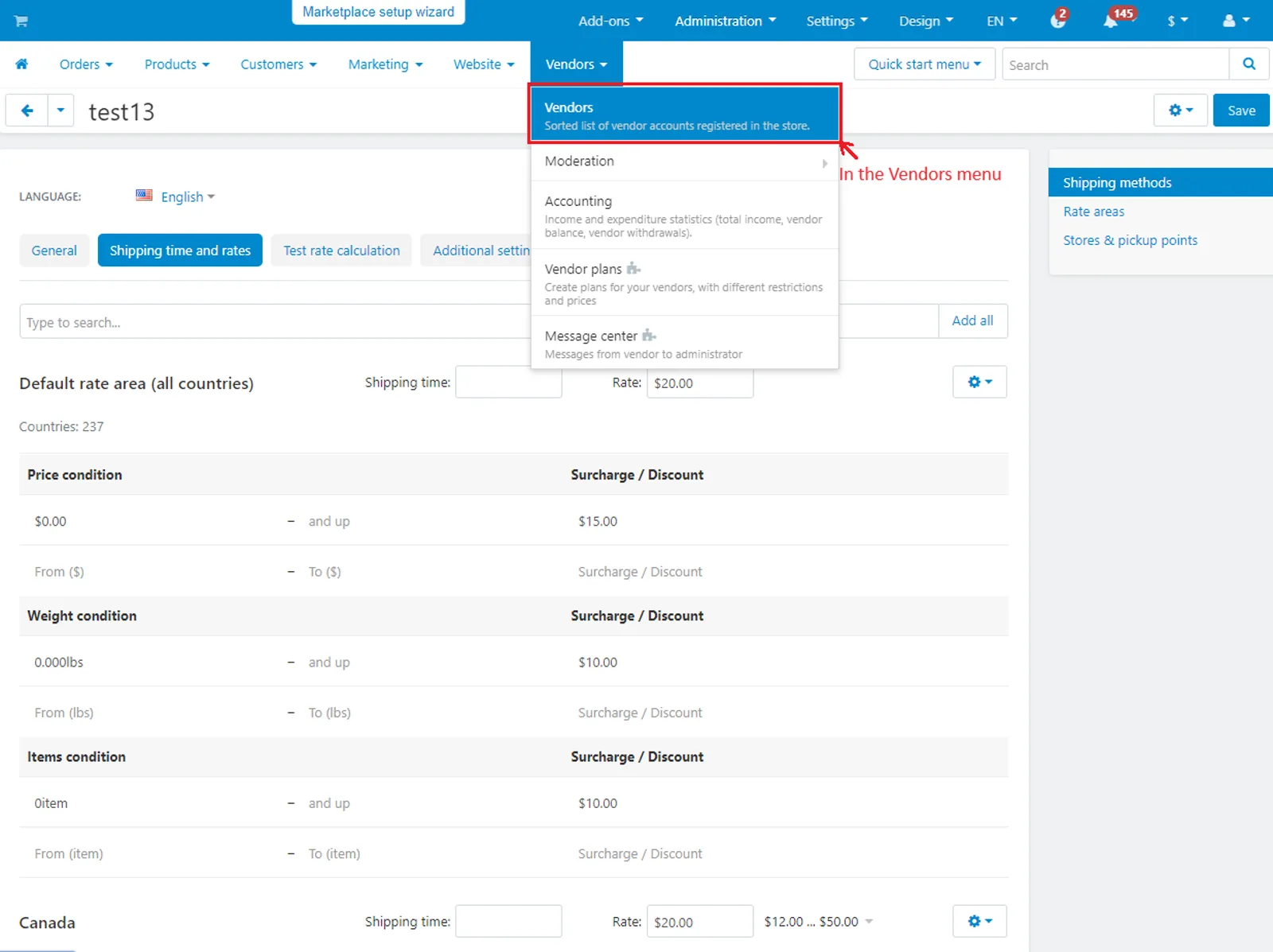
Task: Open the EN language selector
Action: pos(1002,21)
